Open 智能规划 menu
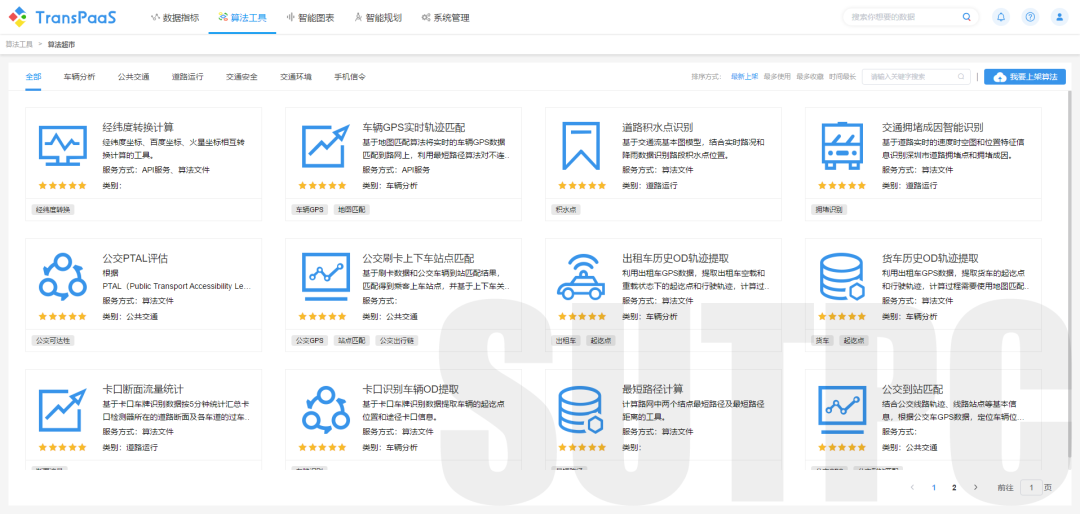 tap(377, 18)
